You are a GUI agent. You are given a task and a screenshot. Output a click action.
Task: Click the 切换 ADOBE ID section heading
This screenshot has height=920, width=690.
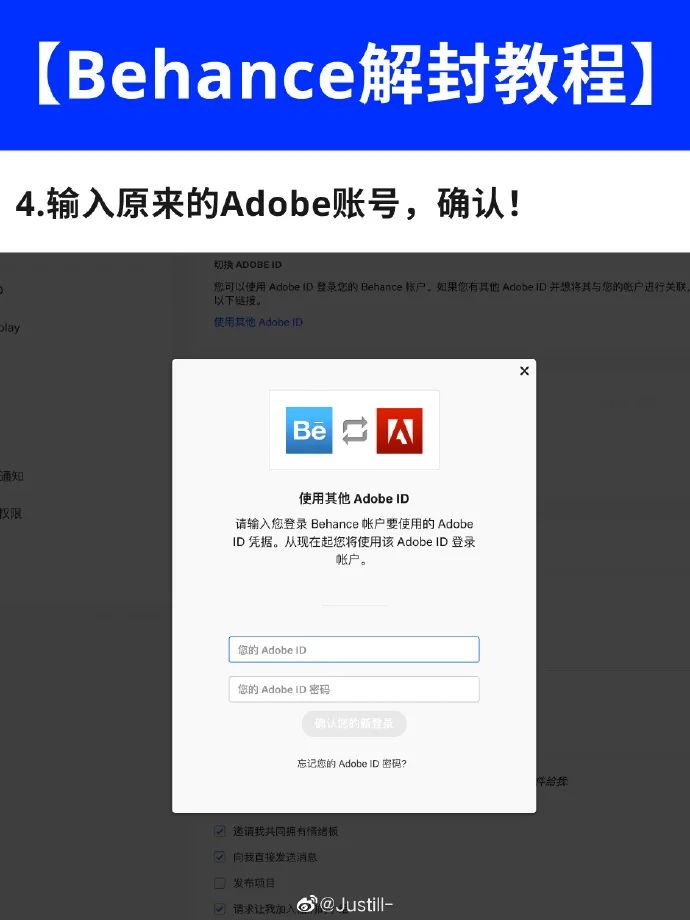(x=248, y=265)
